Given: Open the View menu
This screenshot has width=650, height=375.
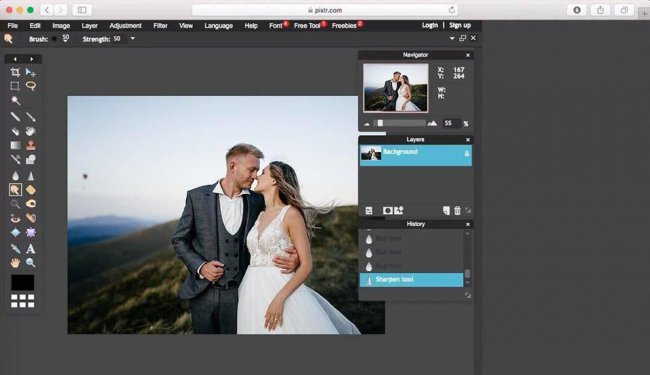Looking at the screenshot, I should click(x=186, y=26).
